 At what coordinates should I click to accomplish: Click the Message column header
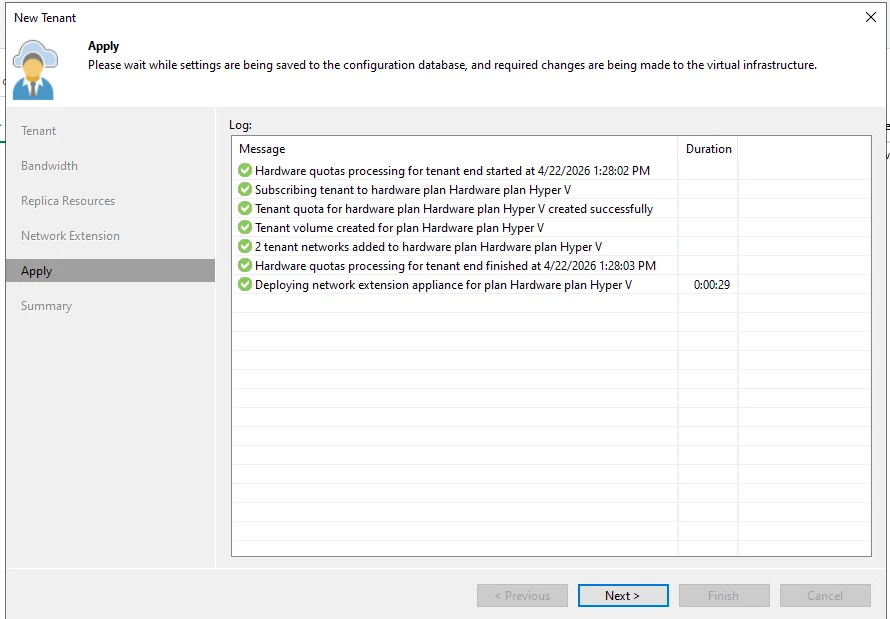[455, 149]
